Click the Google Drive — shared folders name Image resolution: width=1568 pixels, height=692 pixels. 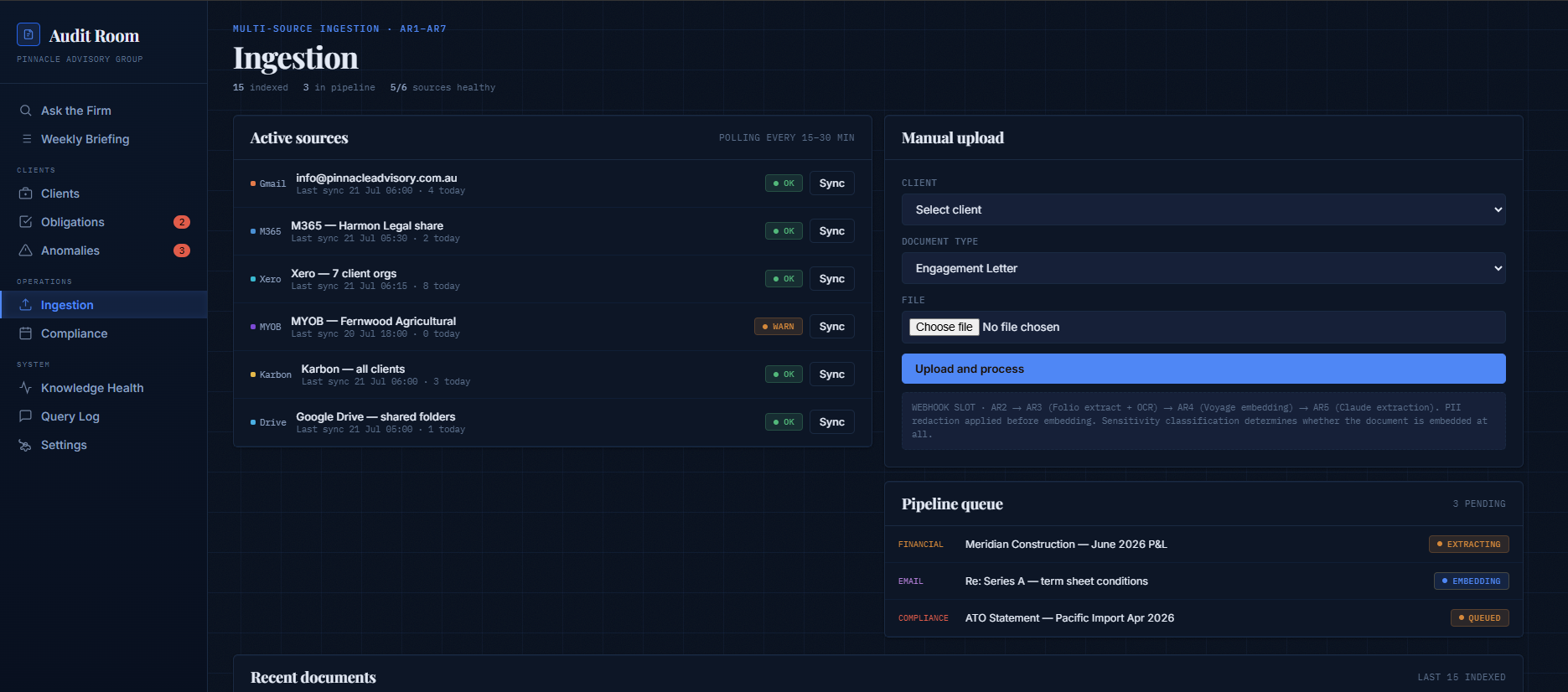(x=375, y=416)
